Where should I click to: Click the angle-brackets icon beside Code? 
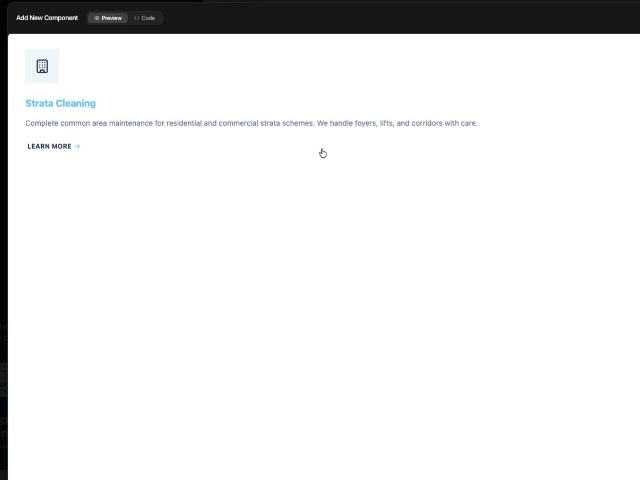[136, 18]
